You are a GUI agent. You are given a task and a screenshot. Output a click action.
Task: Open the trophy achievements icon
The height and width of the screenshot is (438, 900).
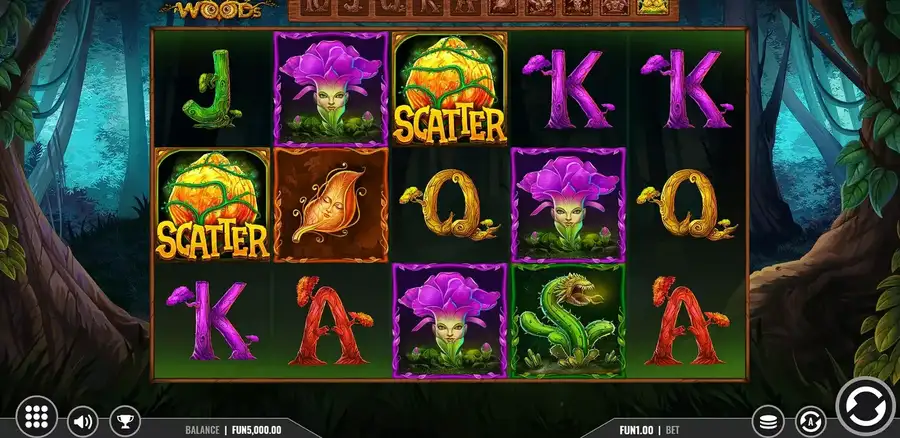125,423
